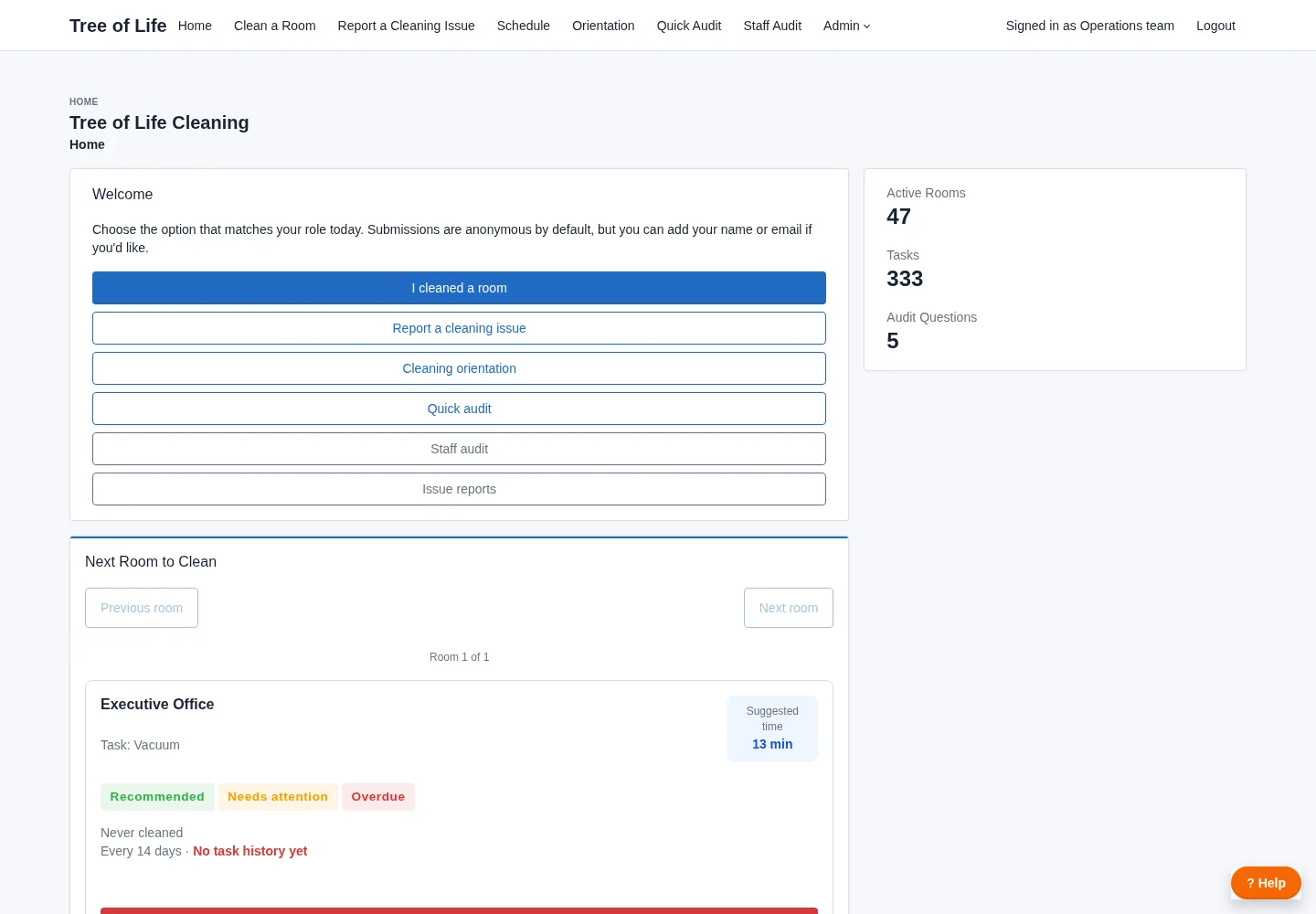Click the Executive Office room title
The image size is (1316, 914).
click(x=157, y=704)
